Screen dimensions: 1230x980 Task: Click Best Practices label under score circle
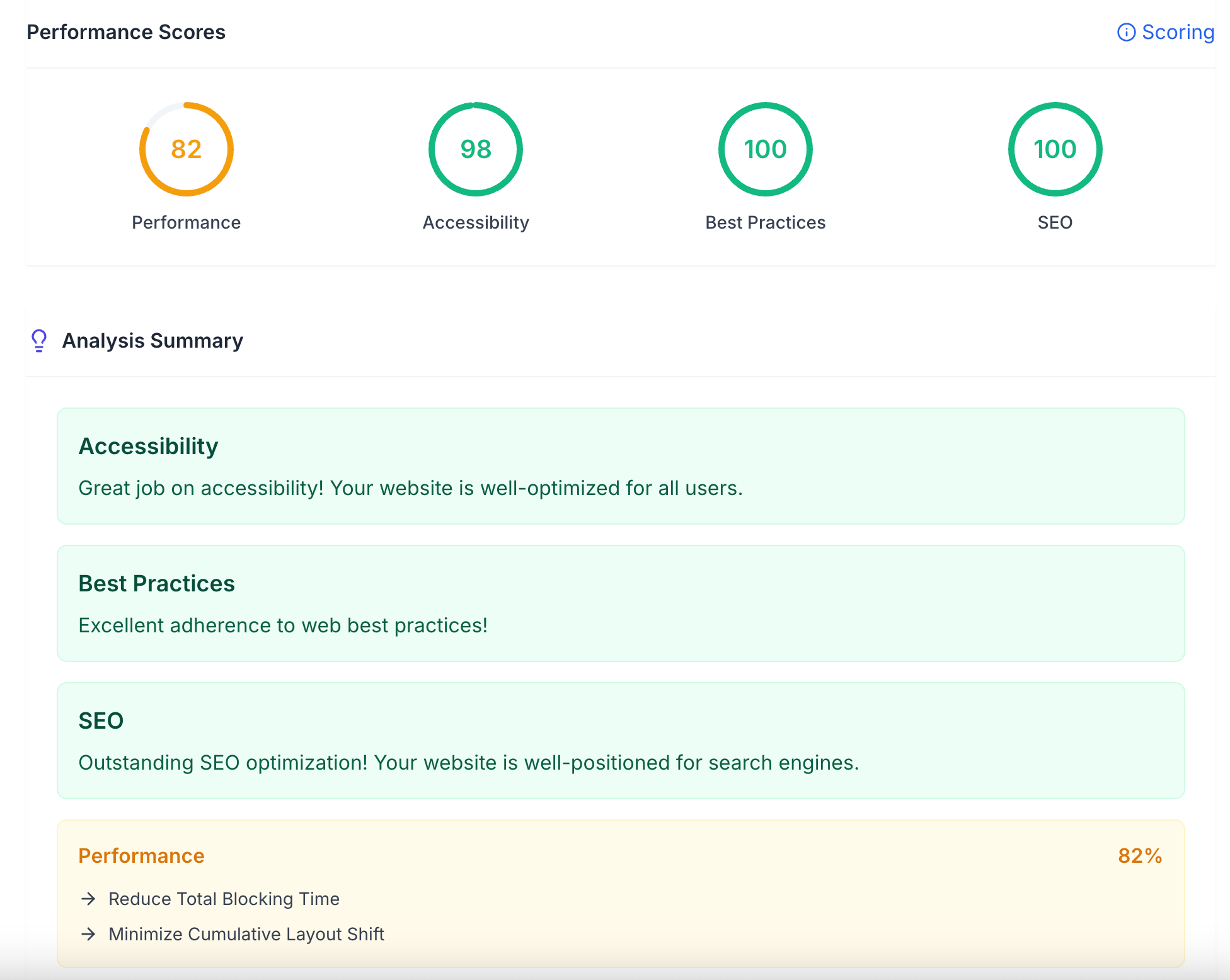pyautogui.click(x=765, y=222)
